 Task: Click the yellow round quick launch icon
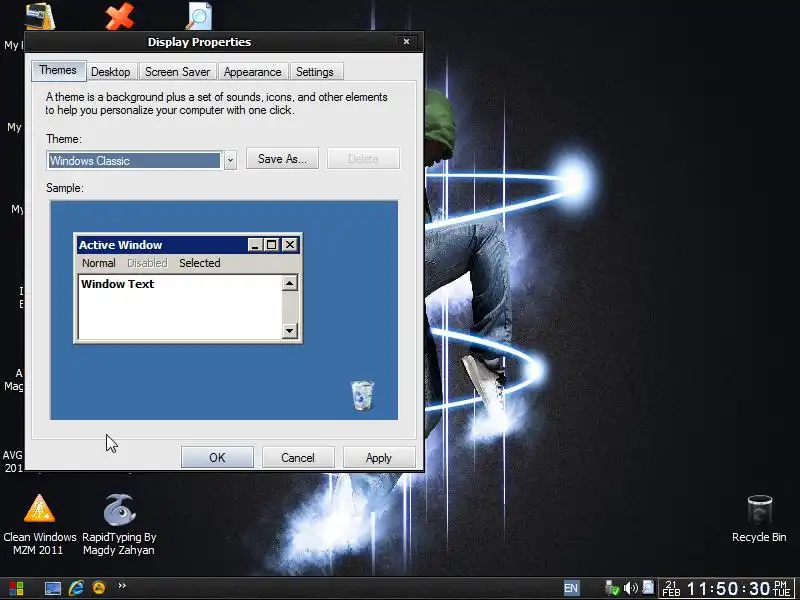[x=99, y=588]
